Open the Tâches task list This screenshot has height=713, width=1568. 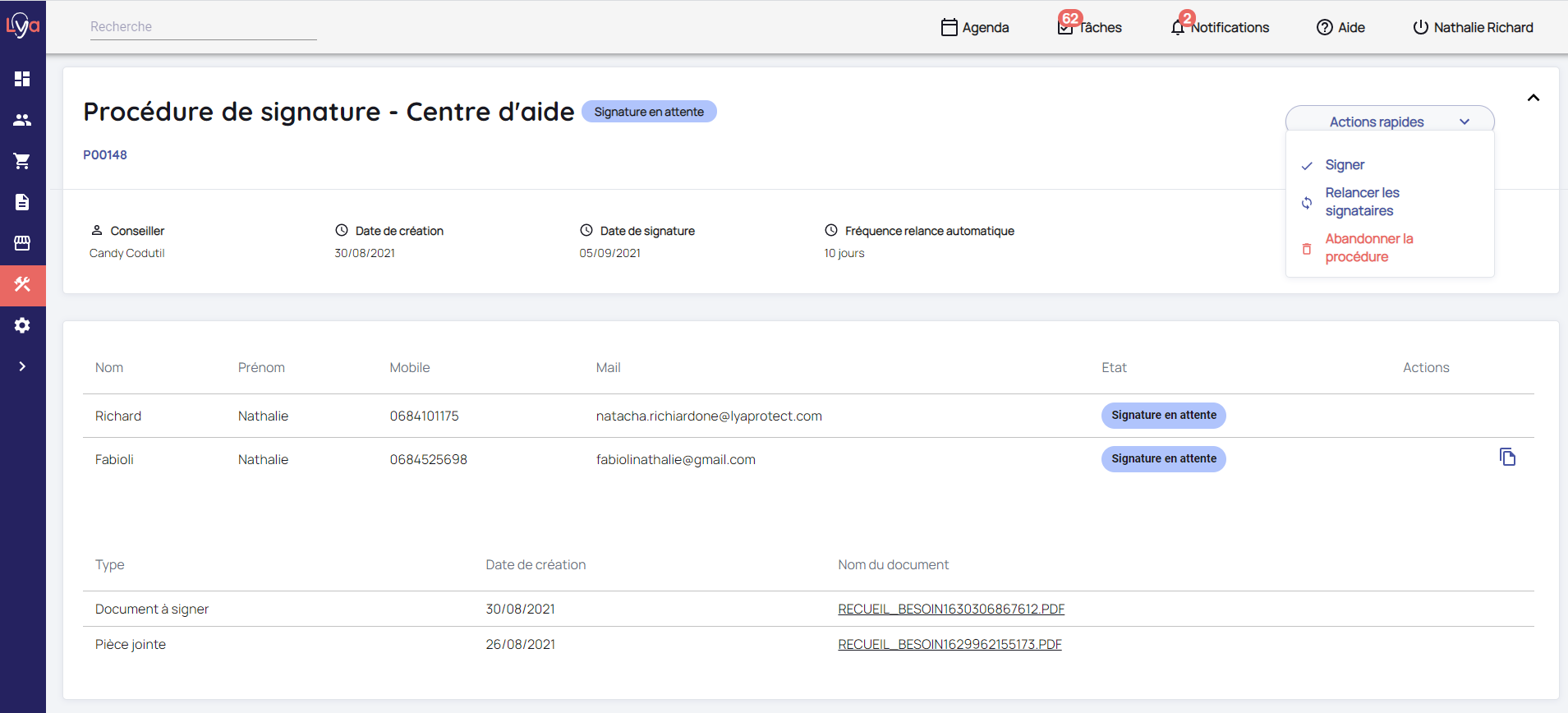point(1090,27)
